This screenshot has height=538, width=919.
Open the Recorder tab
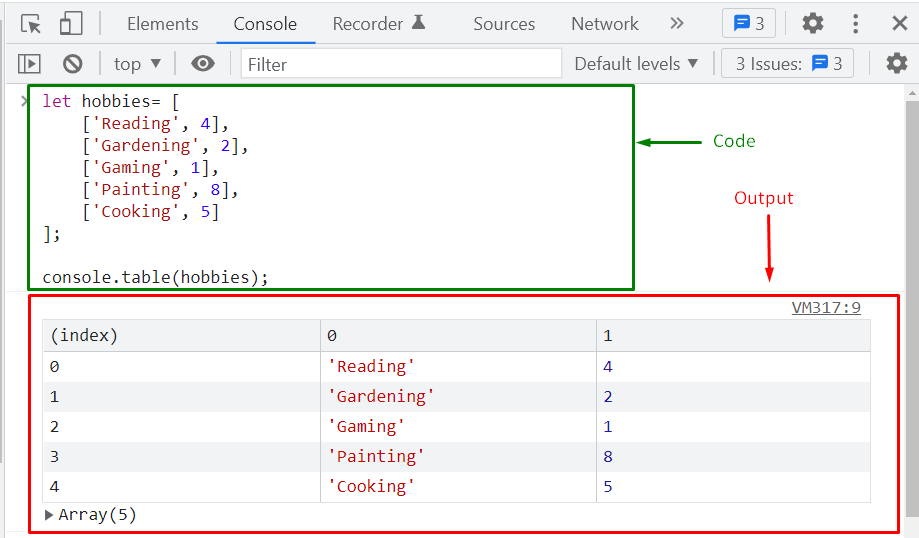click(379, 24)
